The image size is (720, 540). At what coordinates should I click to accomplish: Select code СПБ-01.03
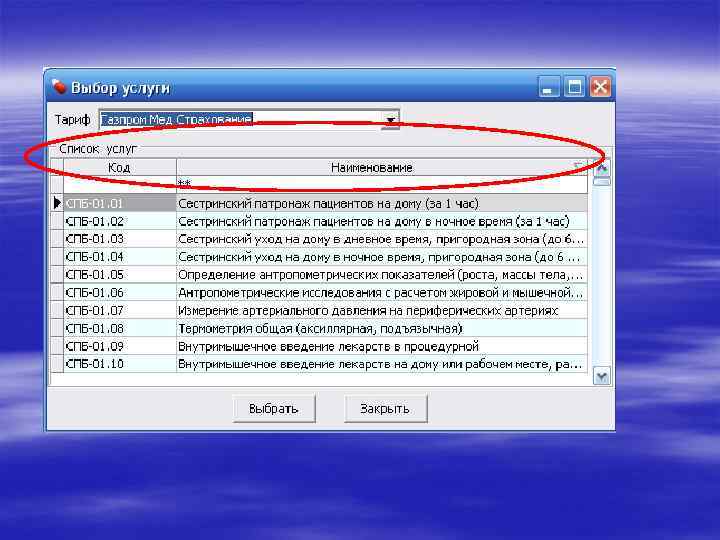tap(119, 239)
